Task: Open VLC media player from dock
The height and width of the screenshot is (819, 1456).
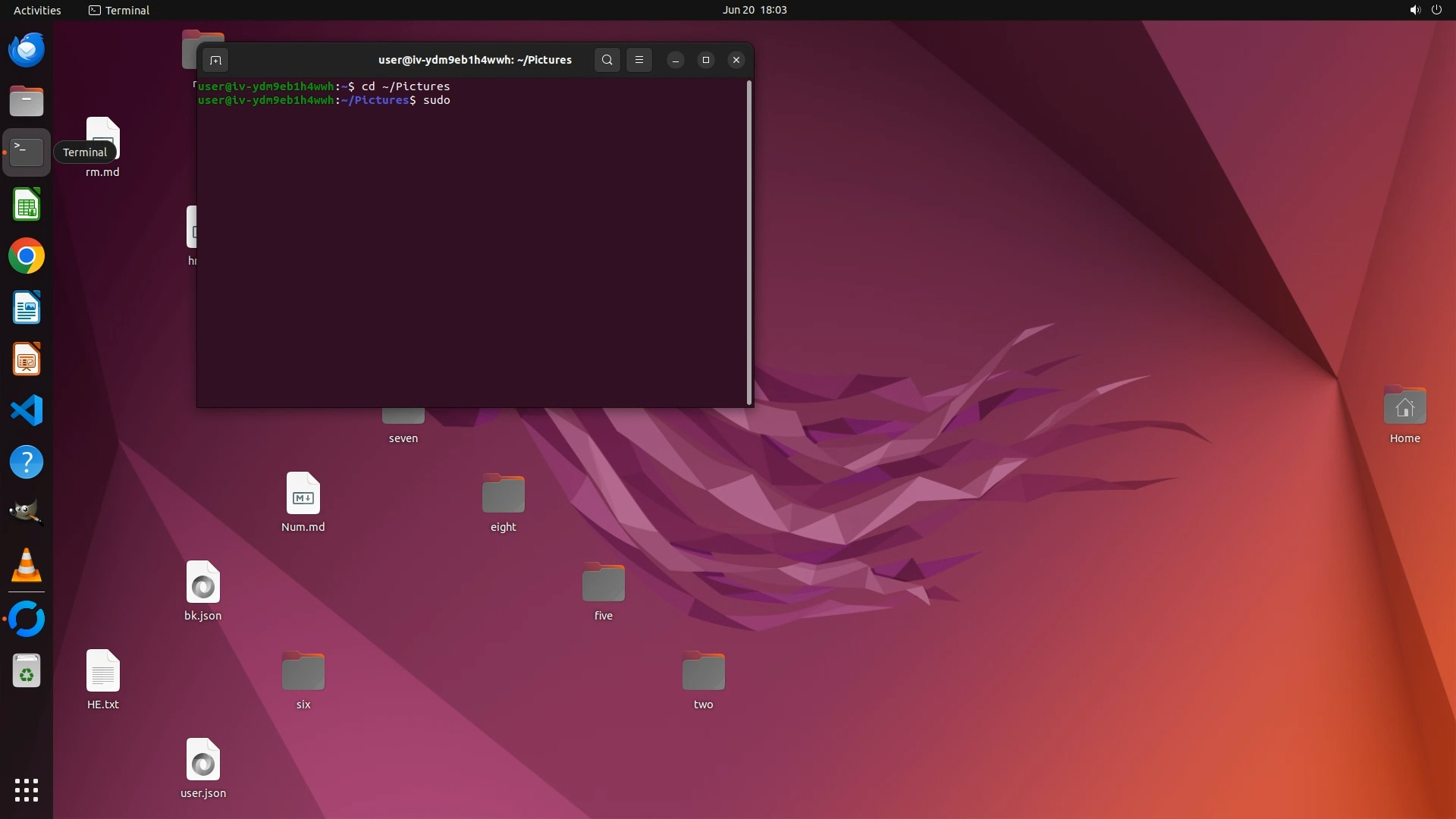Action: [27, 566]
